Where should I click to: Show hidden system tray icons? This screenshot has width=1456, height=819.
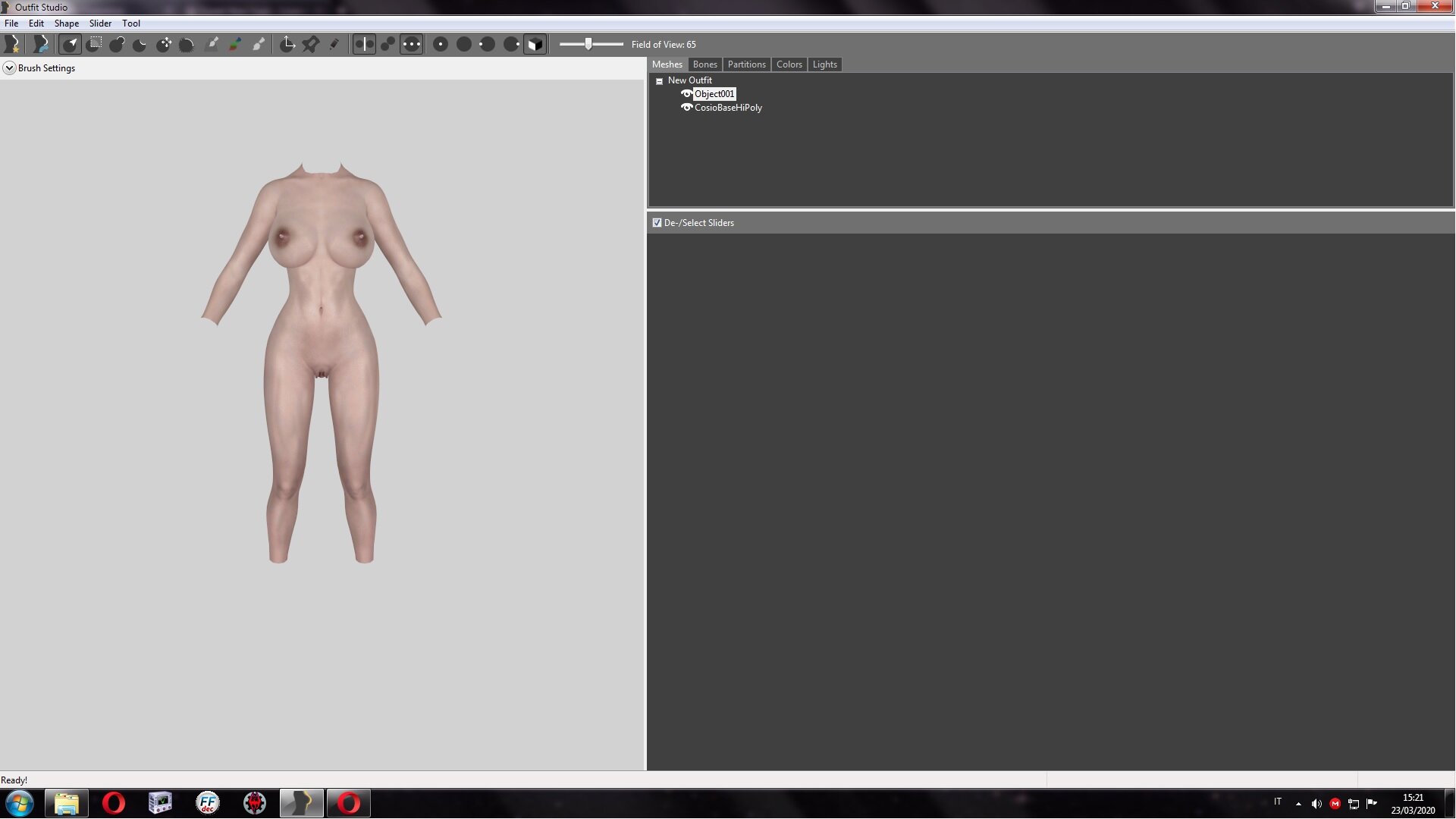click(x=1298, y=804)
